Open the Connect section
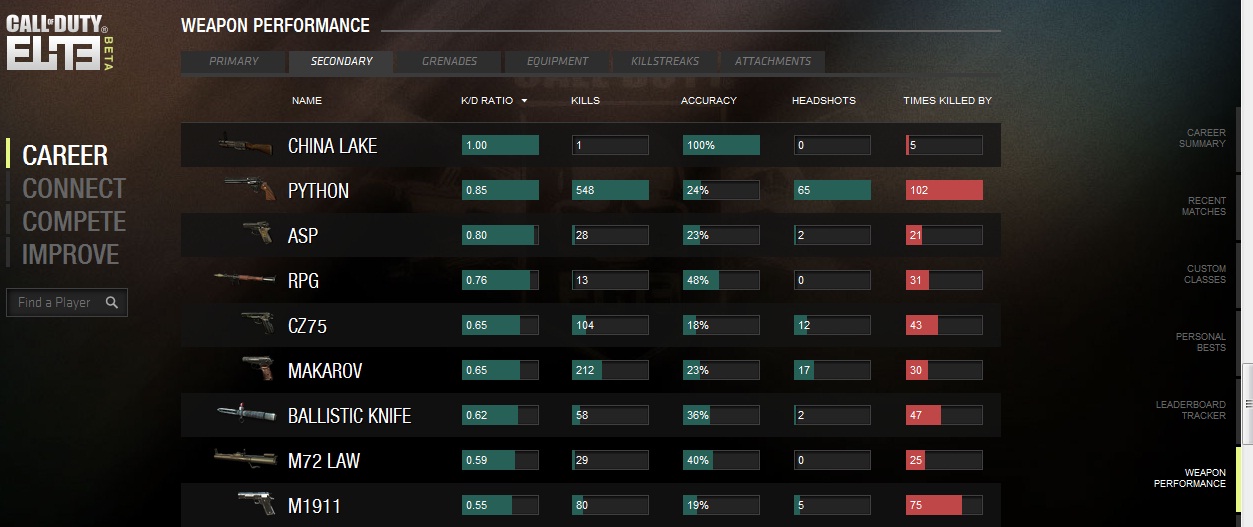 click(x=74, y=188)
